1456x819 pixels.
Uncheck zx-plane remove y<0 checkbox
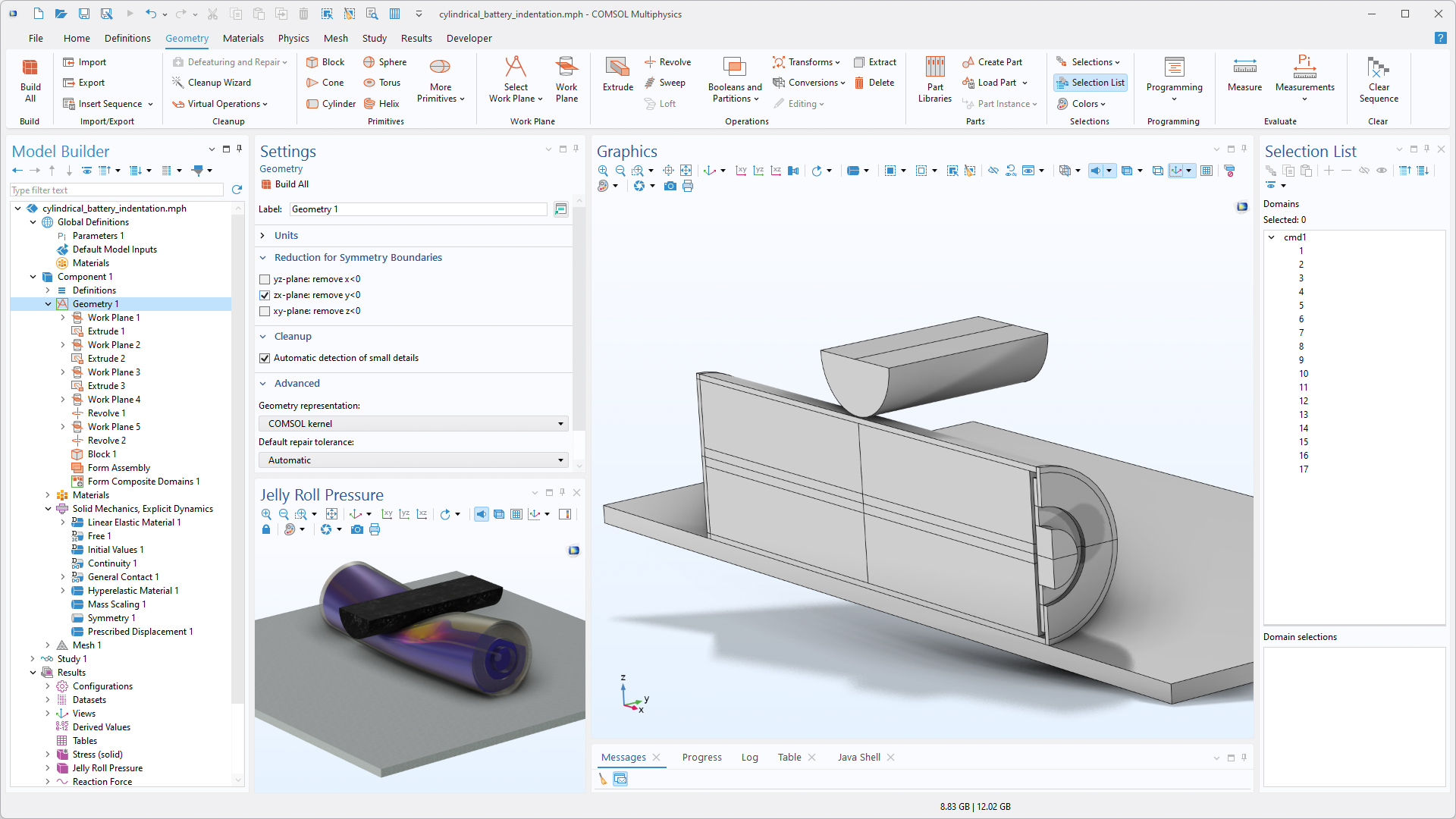click(x=265, y=296)
